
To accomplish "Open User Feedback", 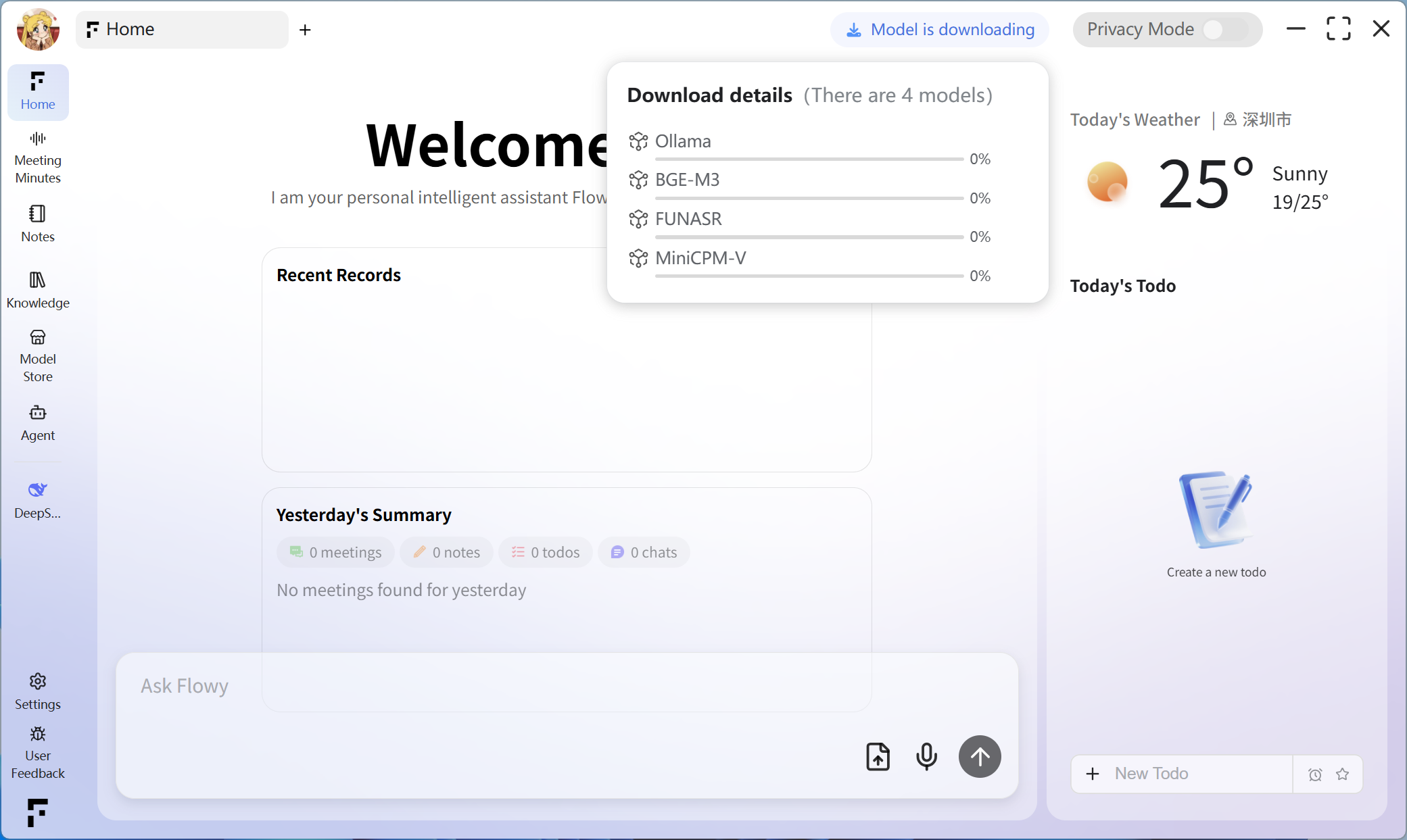I will [x=38, y=752].
